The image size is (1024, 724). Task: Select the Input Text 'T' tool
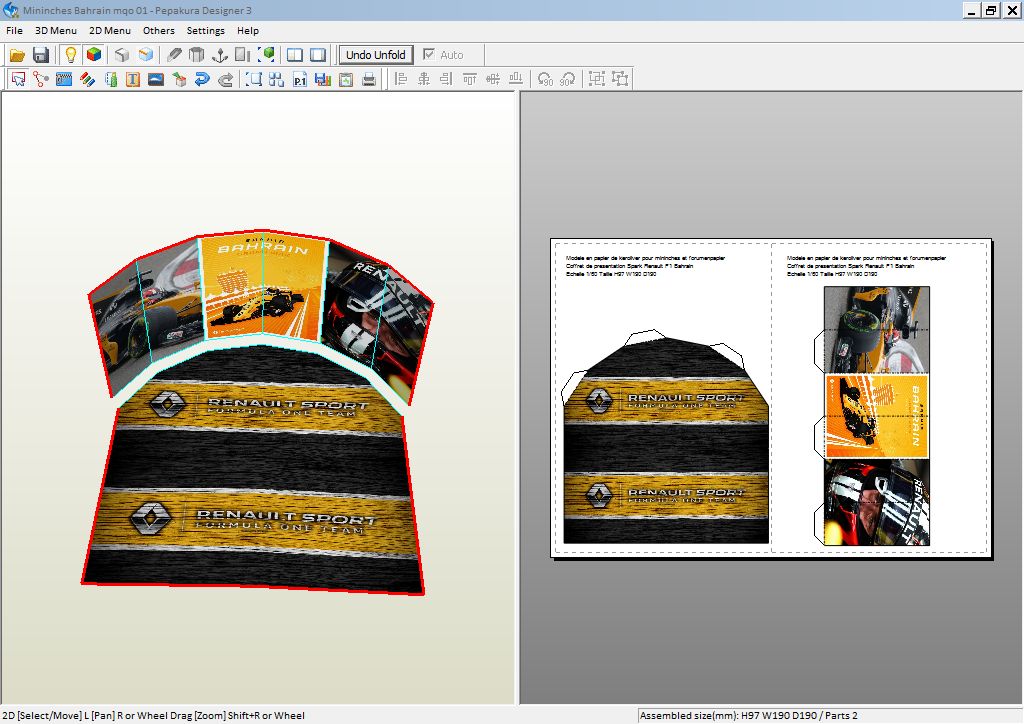point(132,80)
